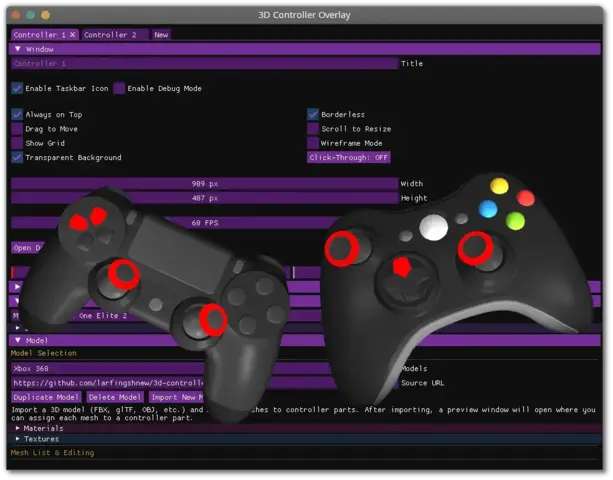Expand the Textures section
Image resolution: width=613 pixels, height=480 pixels.
305,439
